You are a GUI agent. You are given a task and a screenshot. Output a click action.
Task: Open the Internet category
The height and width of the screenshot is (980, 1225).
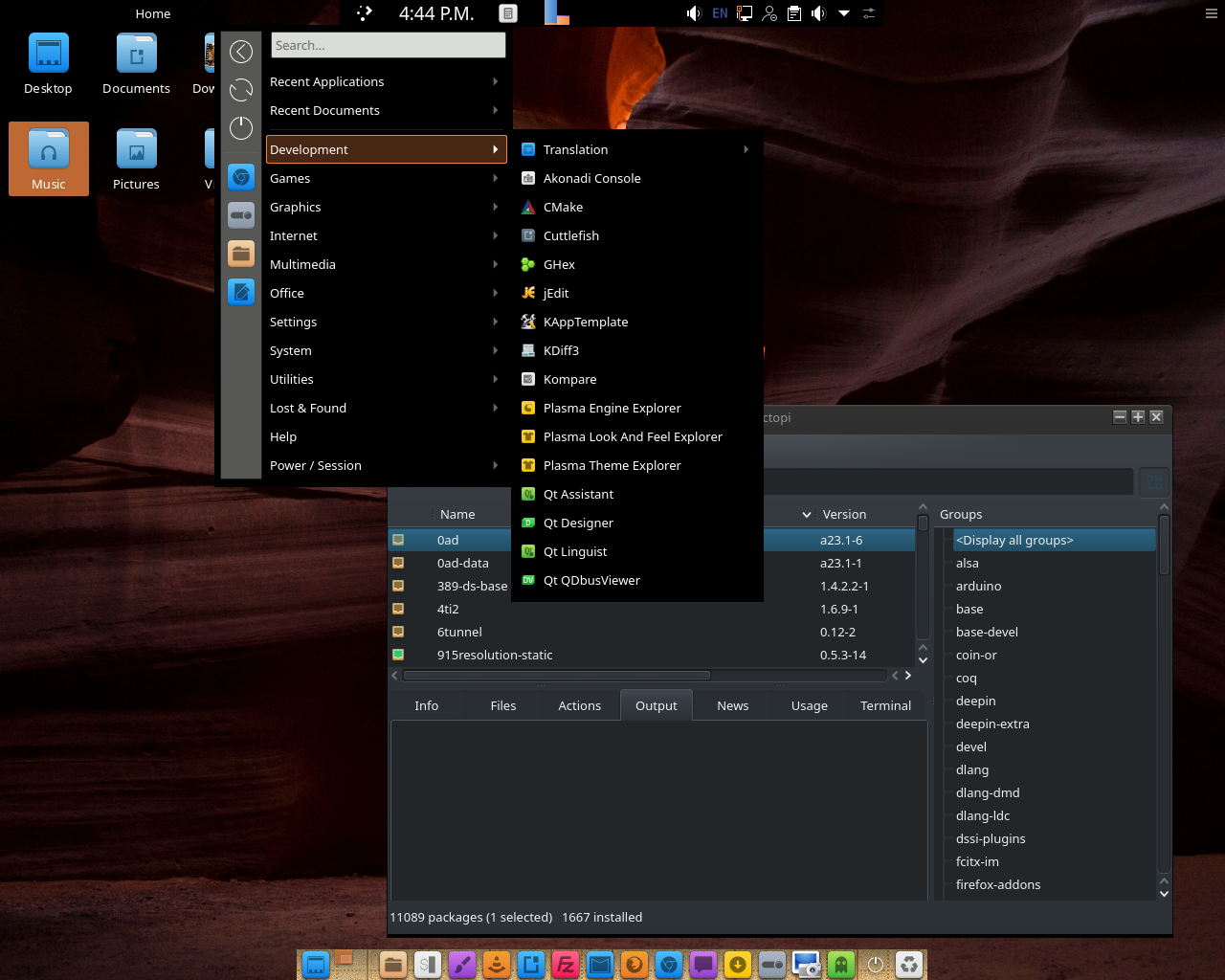click(x=387, y=235)
